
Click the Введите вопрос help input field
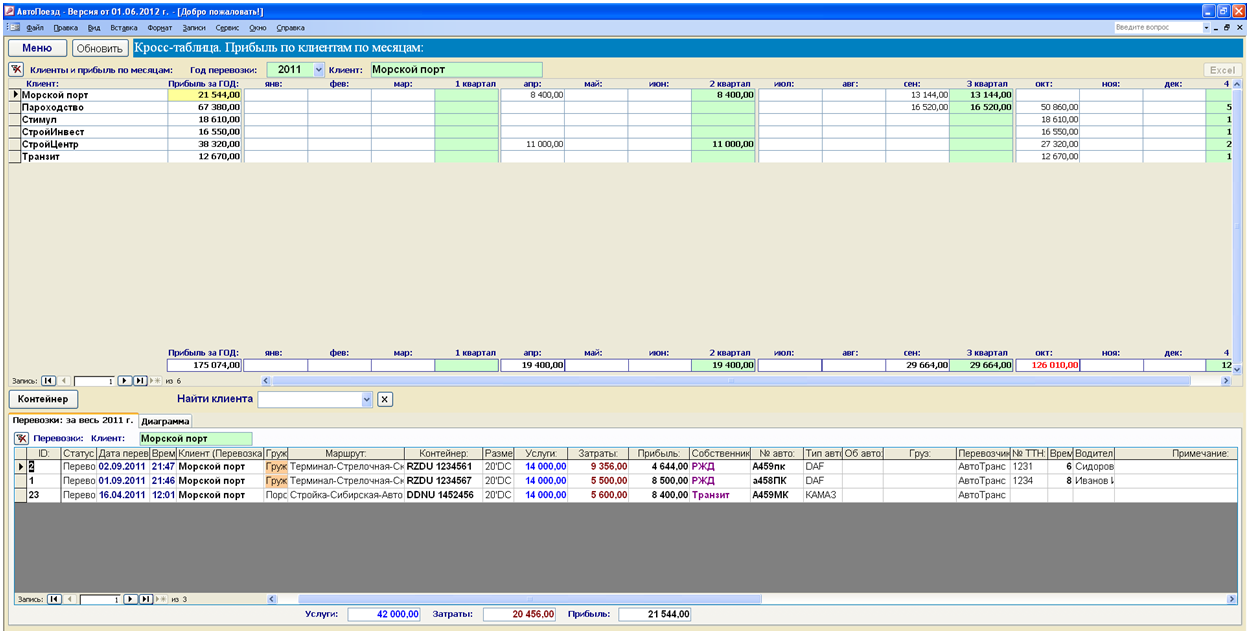(1157, 28)
